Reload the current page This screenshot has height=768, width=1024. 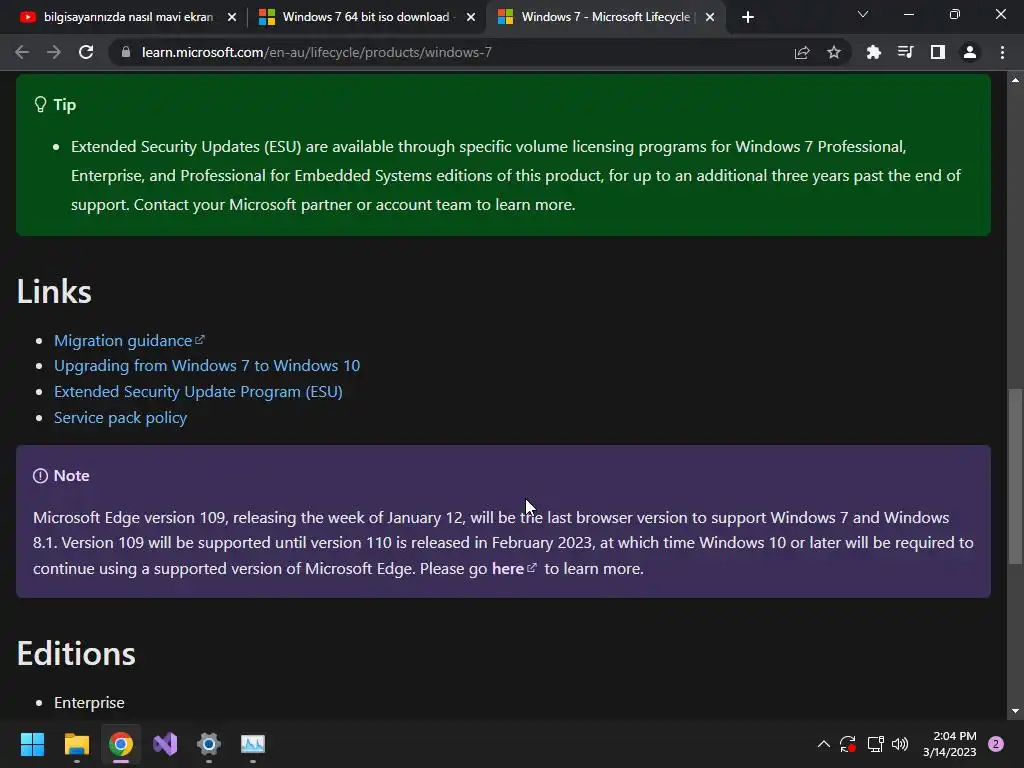pyautogui.click(x=86, y=52)
